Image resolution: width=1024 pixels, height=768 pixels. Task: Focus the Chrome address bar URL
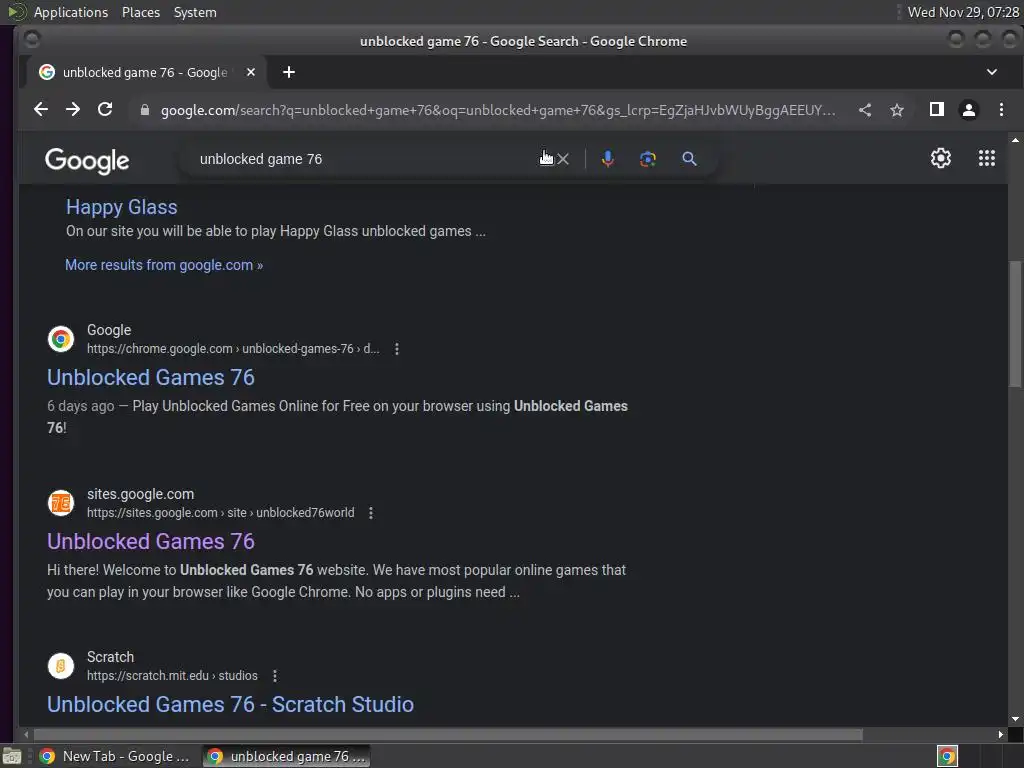[498, 110]
